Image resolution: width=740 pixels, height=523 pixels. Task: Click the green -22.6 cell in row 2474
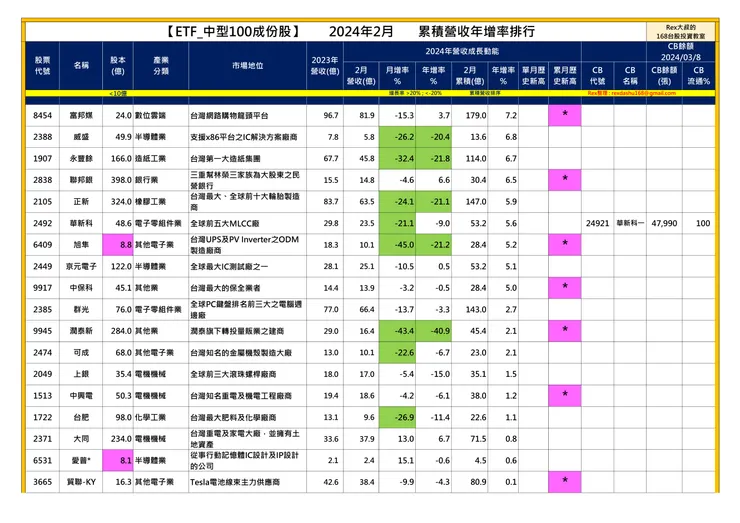click(397, 353)
